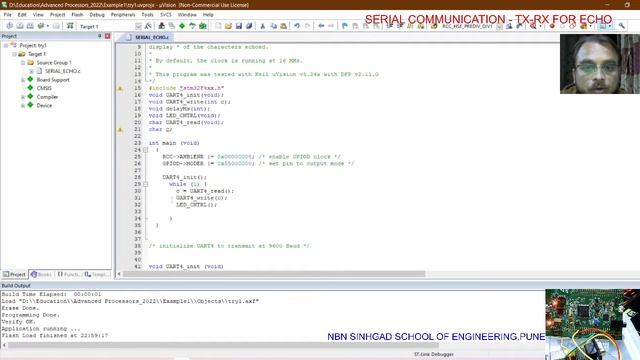Select Board Support in the project tree
The width and height of the screenshot is (640, 360).
pos(53,80)
